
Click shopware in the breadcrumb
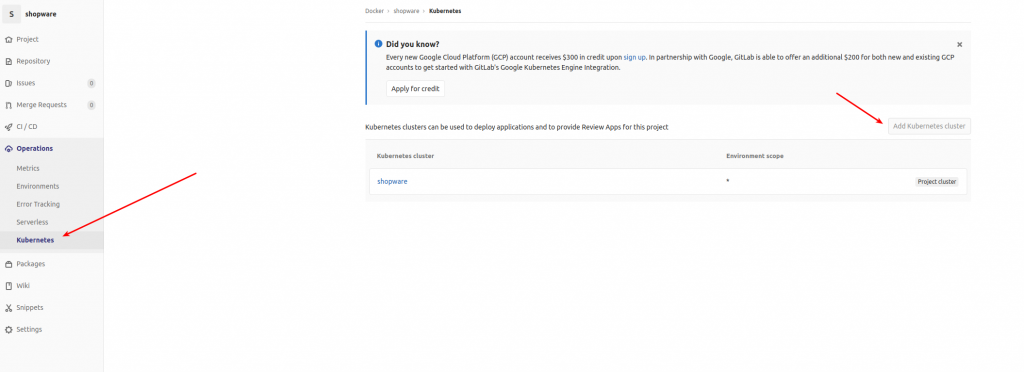click(x=406, y=11)
